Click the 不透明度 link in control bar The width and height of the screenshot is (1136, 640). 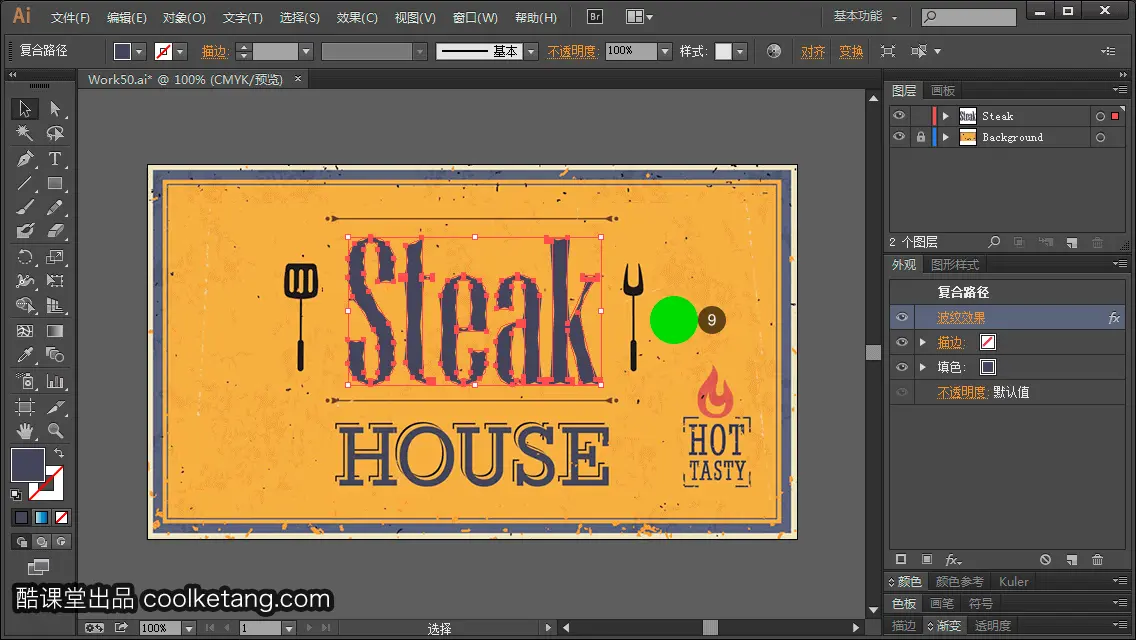pyautogui.click(x=572, y=51)
